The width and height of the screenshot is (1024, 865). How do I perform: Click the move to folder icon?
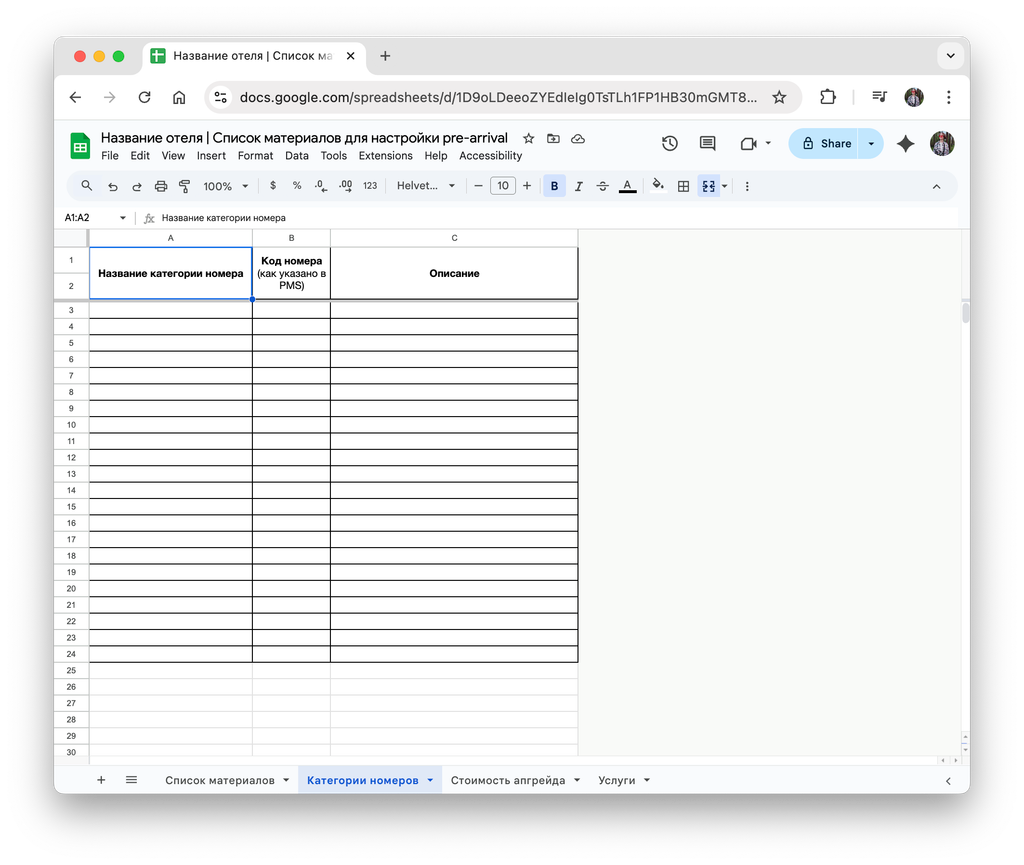(x=553, y=138)
